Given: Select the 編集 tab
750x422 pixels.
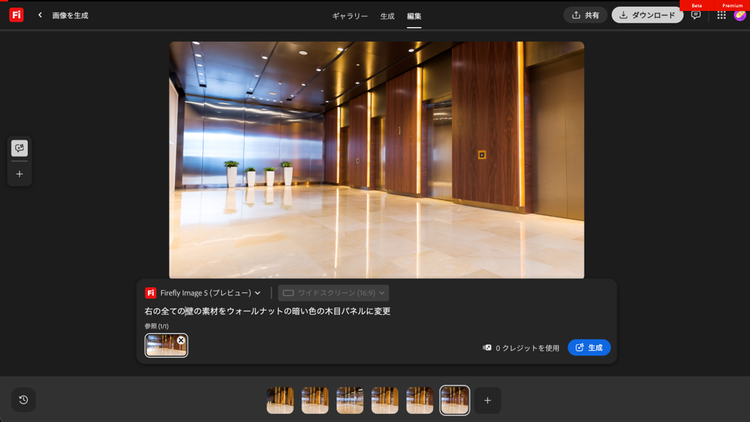Looking at the screenshot, I should pos(414,16).
